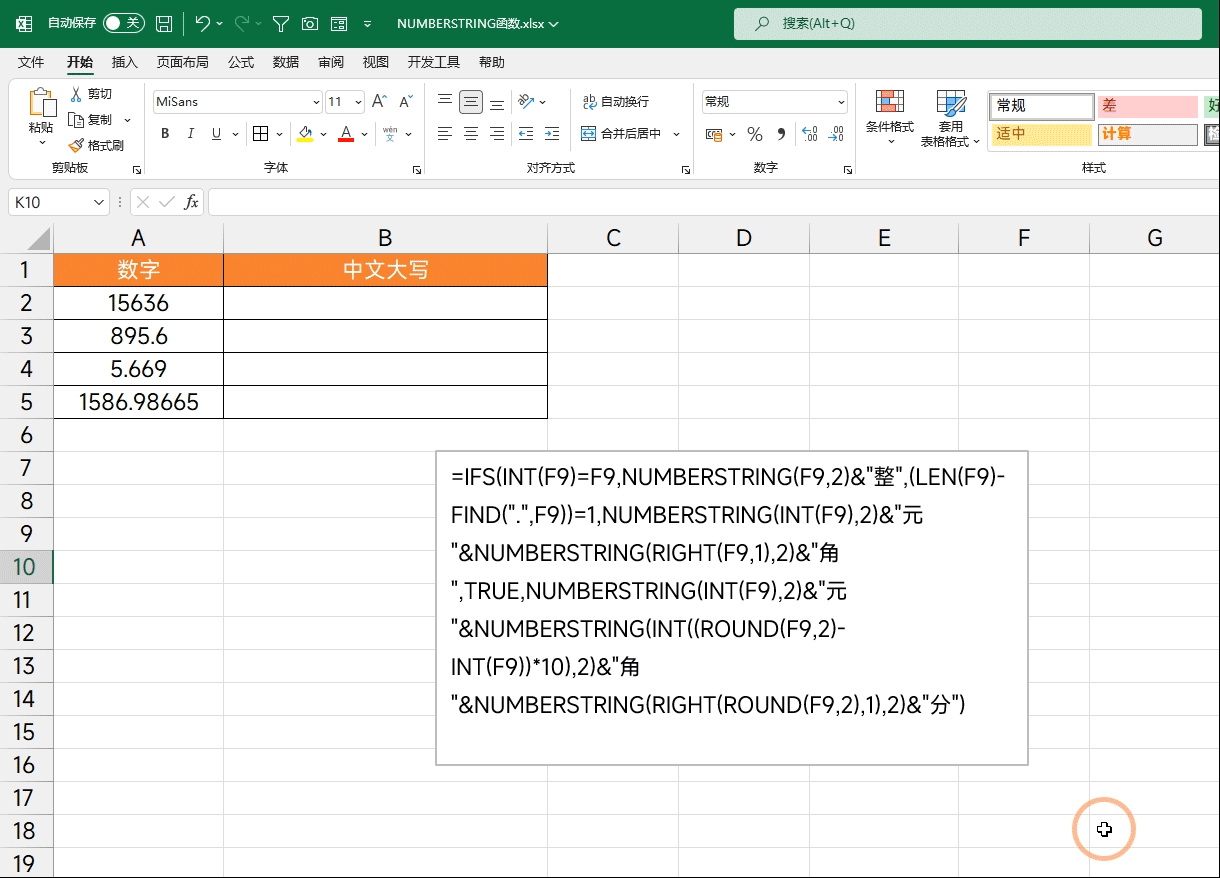The width and height of the screenshot is (1220, 878).
Task: Click the increase decimal icon
Action: point(810,134)
